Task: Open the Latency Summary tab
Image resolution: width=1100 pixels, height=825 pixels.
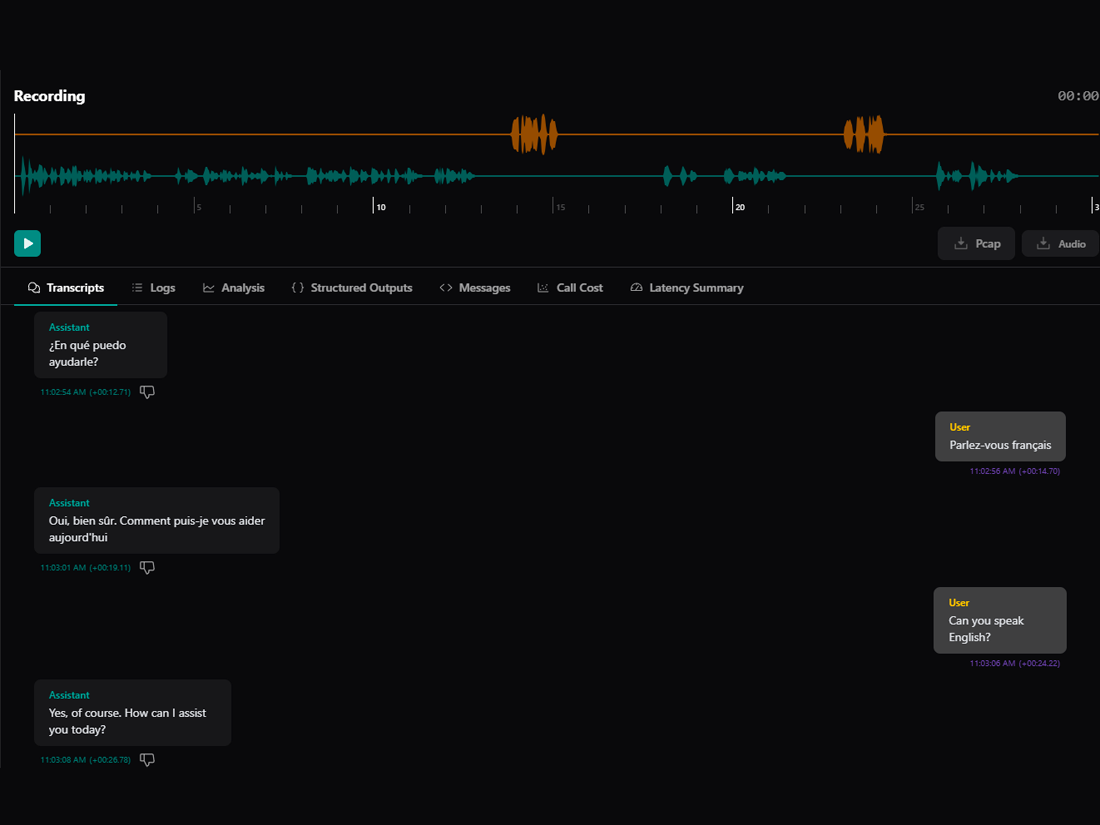Action: (x=687, y=288)
